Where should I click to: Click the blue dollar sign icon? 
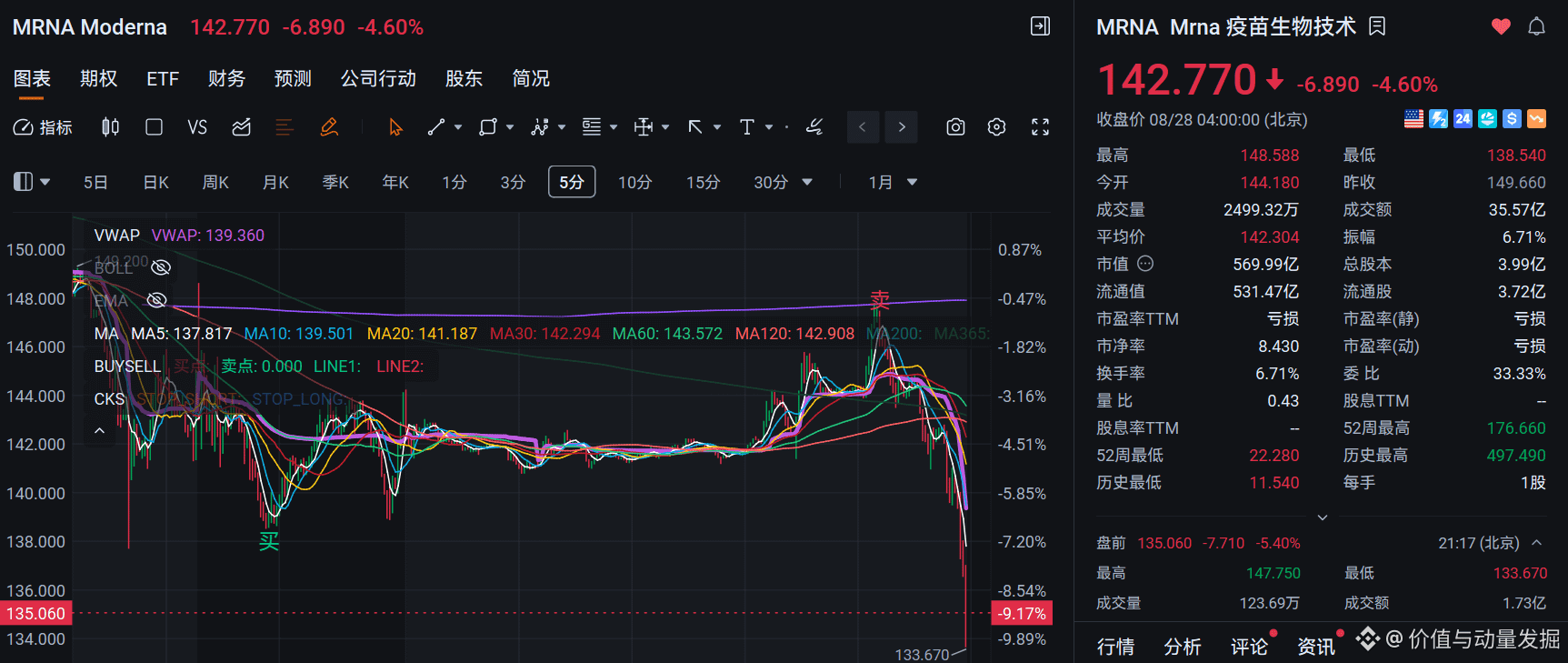(x=1512, y=119)
